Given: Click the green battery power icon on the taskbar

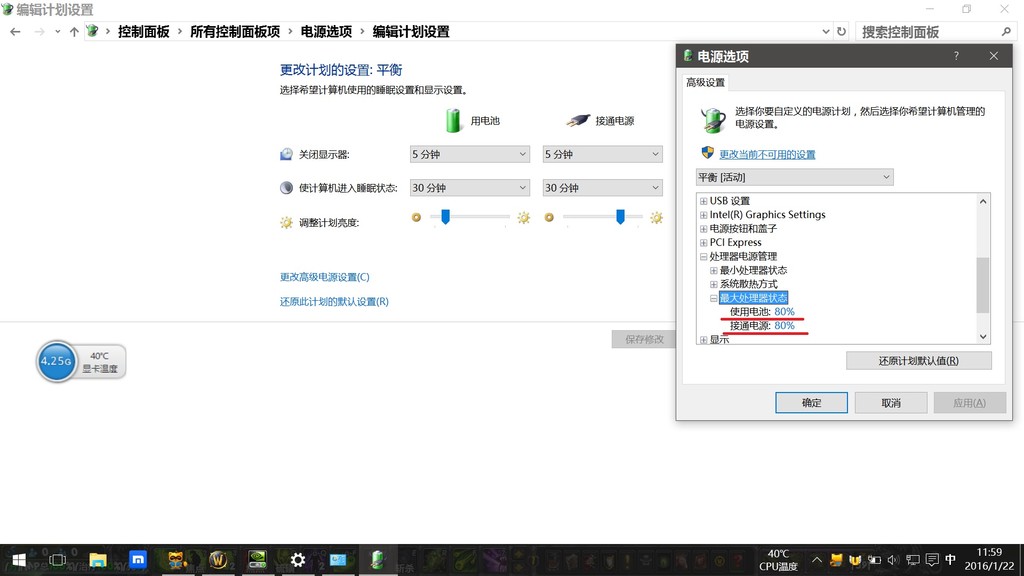Looking at the screenshot, I should tap(378, 560).
